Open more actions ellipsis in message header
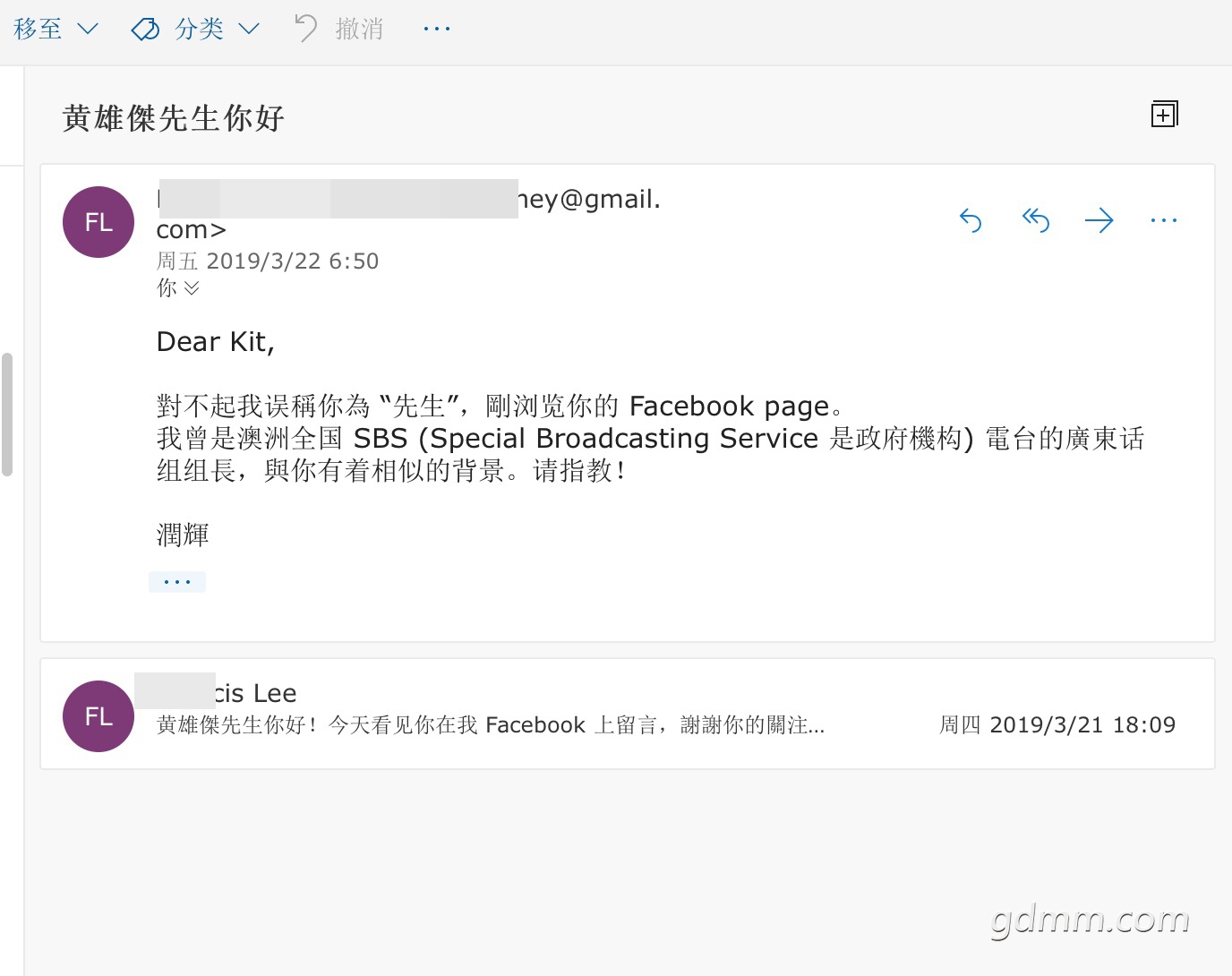This screenshot has height=976, width=1232. pyautogui.click(x=1163, y=220)
